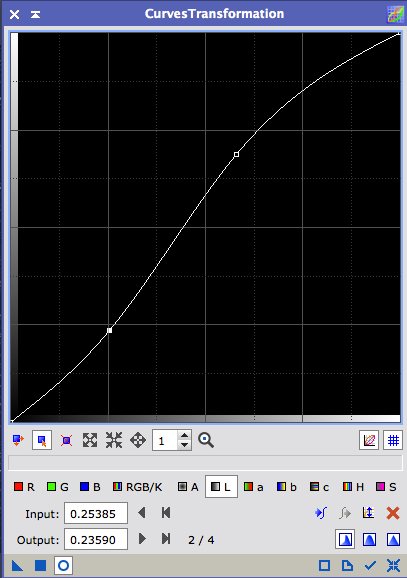407x578 pixels.
Task: Click the Output value field
Action: click(96, 539)
